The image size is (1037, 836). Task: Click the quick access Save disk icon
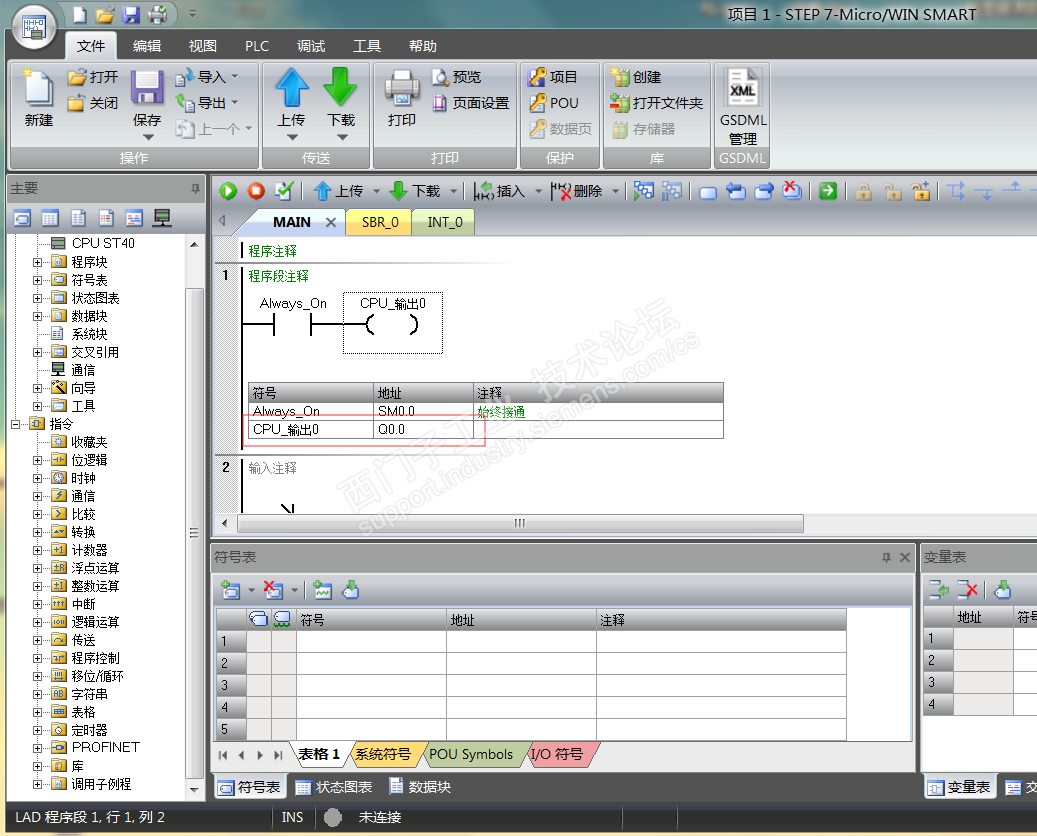(131, 15)
